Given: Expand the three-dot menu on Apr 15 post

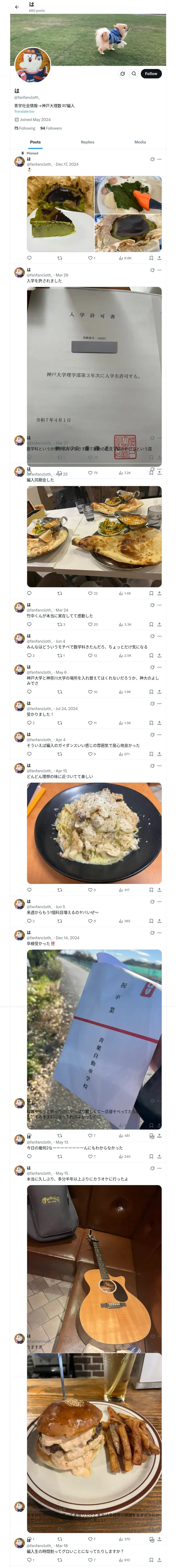Looking at the screenshot, I should [x=159, y=766].
